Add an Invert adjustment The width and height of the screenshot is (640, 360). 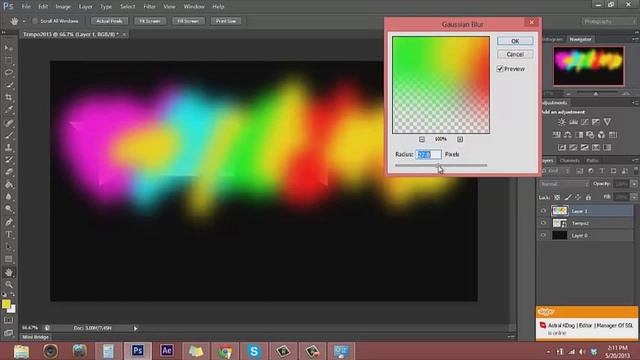click(x=562, y=147)
